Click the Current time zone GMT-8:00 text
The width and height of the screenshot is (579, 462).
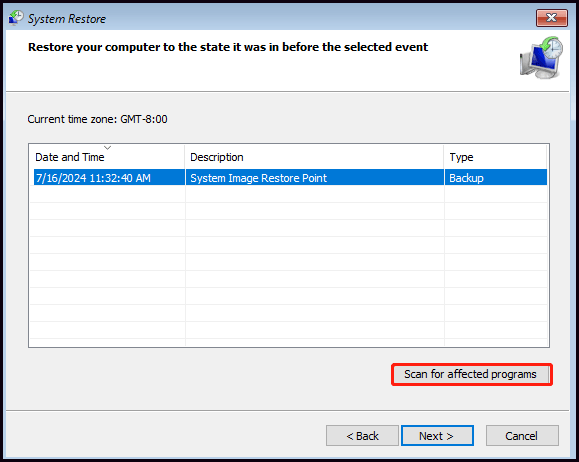point(97,119)
